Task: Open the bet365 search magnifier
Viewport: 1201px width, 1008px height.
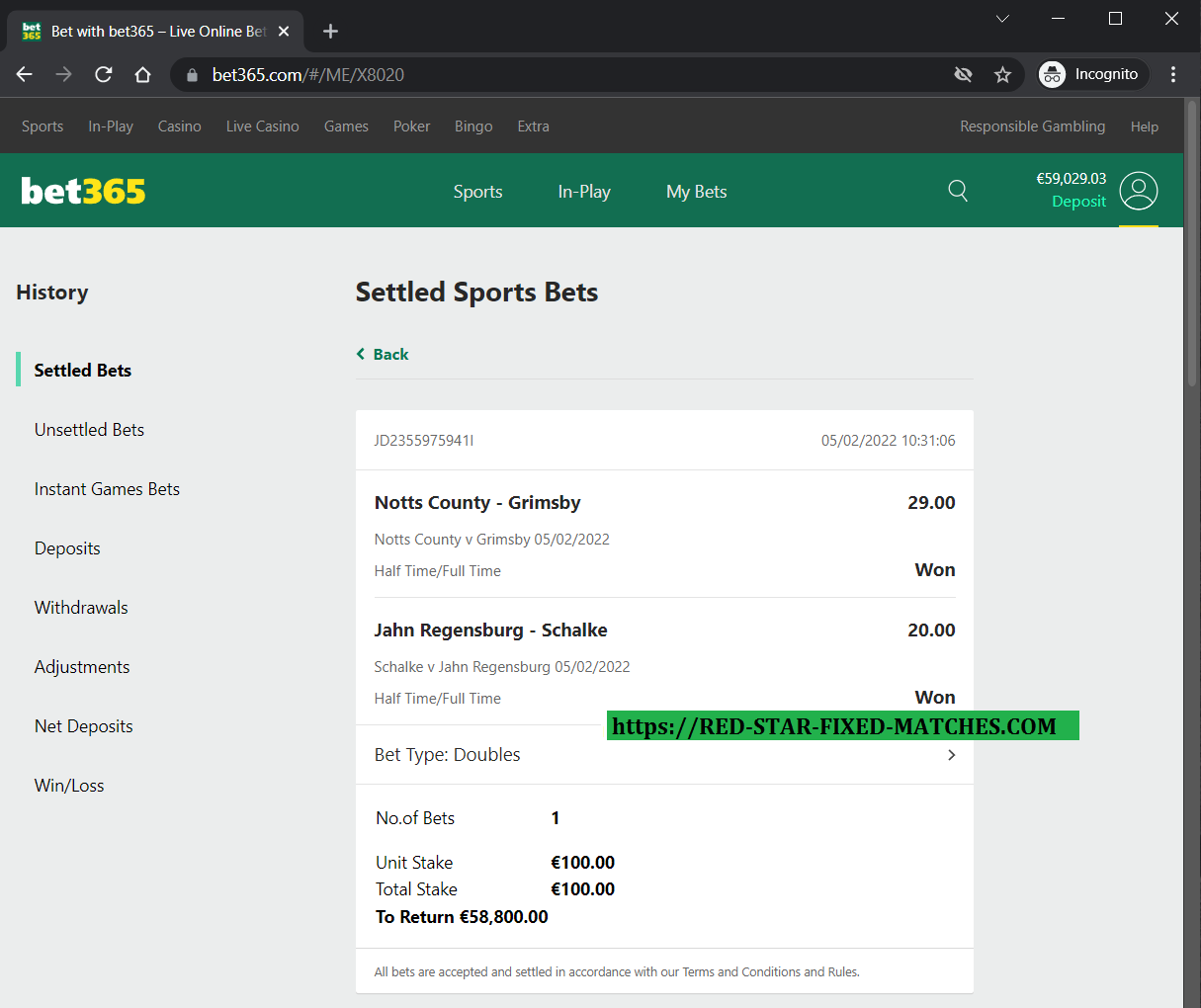Action: point(958,191)
